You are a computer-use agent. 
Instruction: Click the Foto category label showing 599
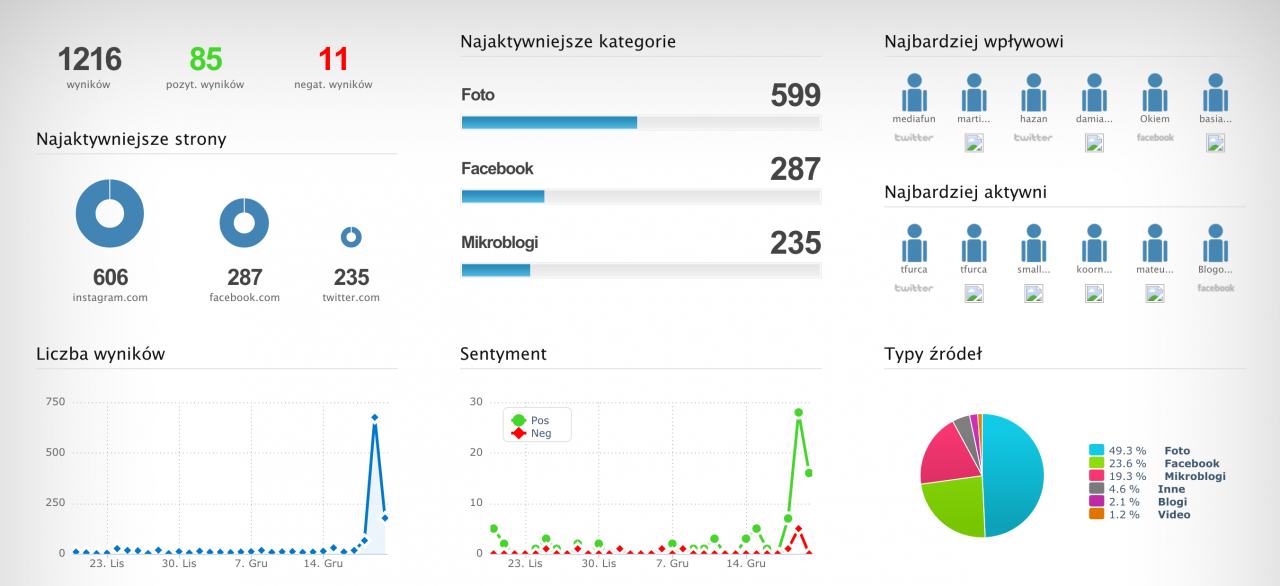pyautogui.click(x=477, y=95)
